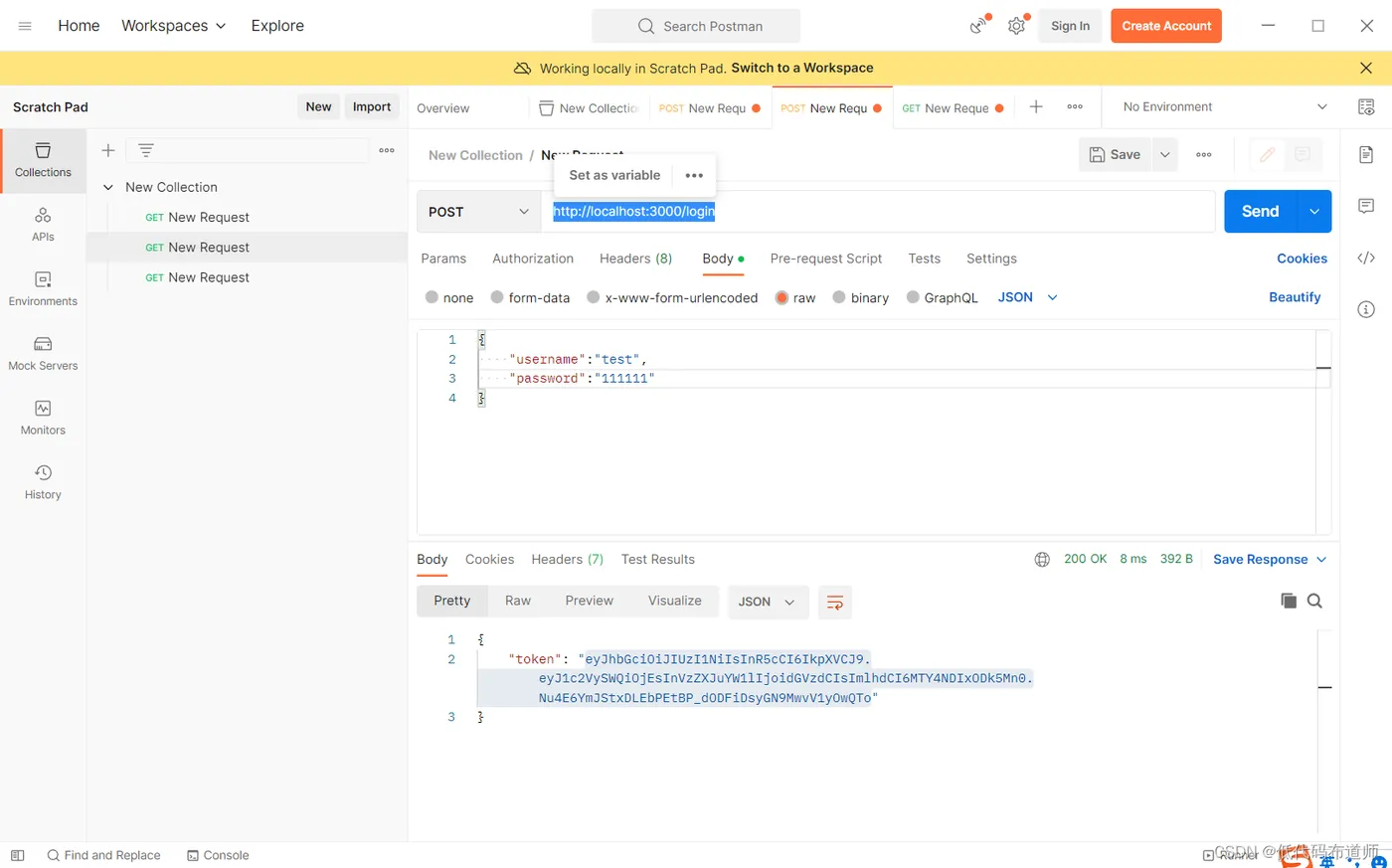Click the network globe icon in the response bar
This screenshot has width=1392, height=868.
(1042, 560)
